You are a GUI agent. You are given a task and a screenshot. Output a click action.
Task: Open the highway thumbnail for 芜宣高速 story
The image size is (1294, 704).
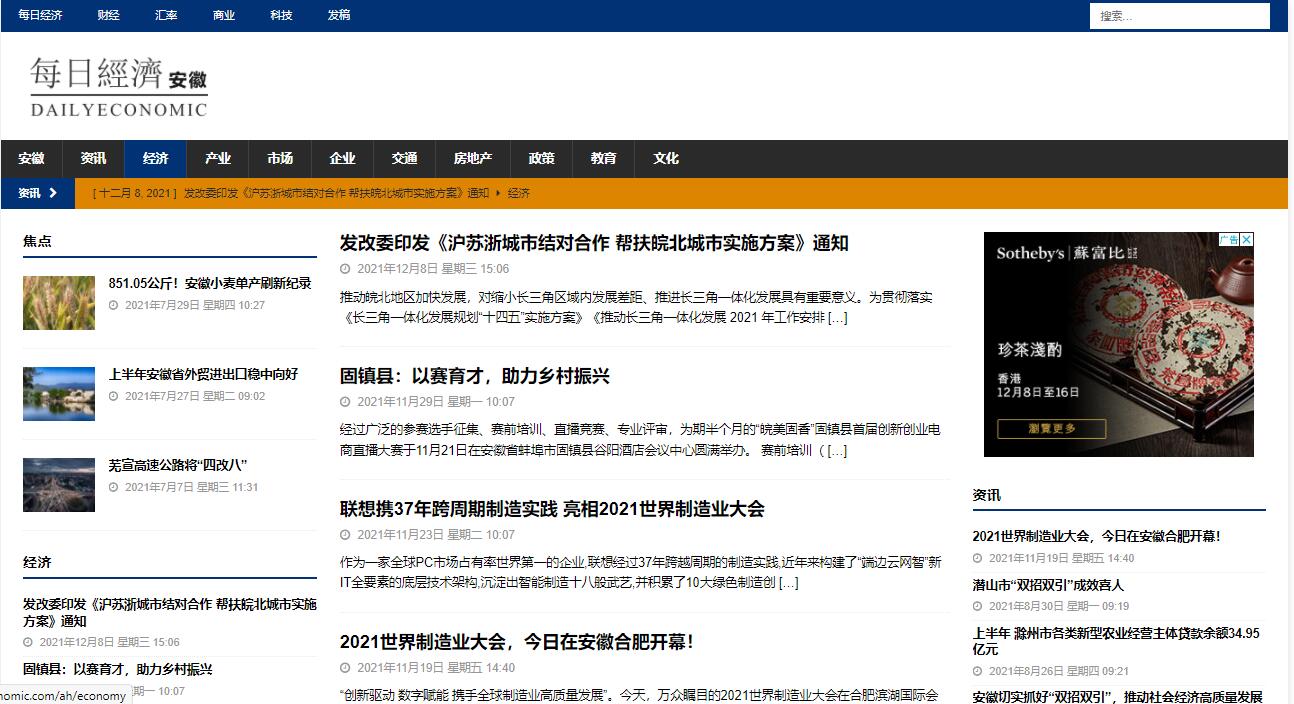click(59, 485)
